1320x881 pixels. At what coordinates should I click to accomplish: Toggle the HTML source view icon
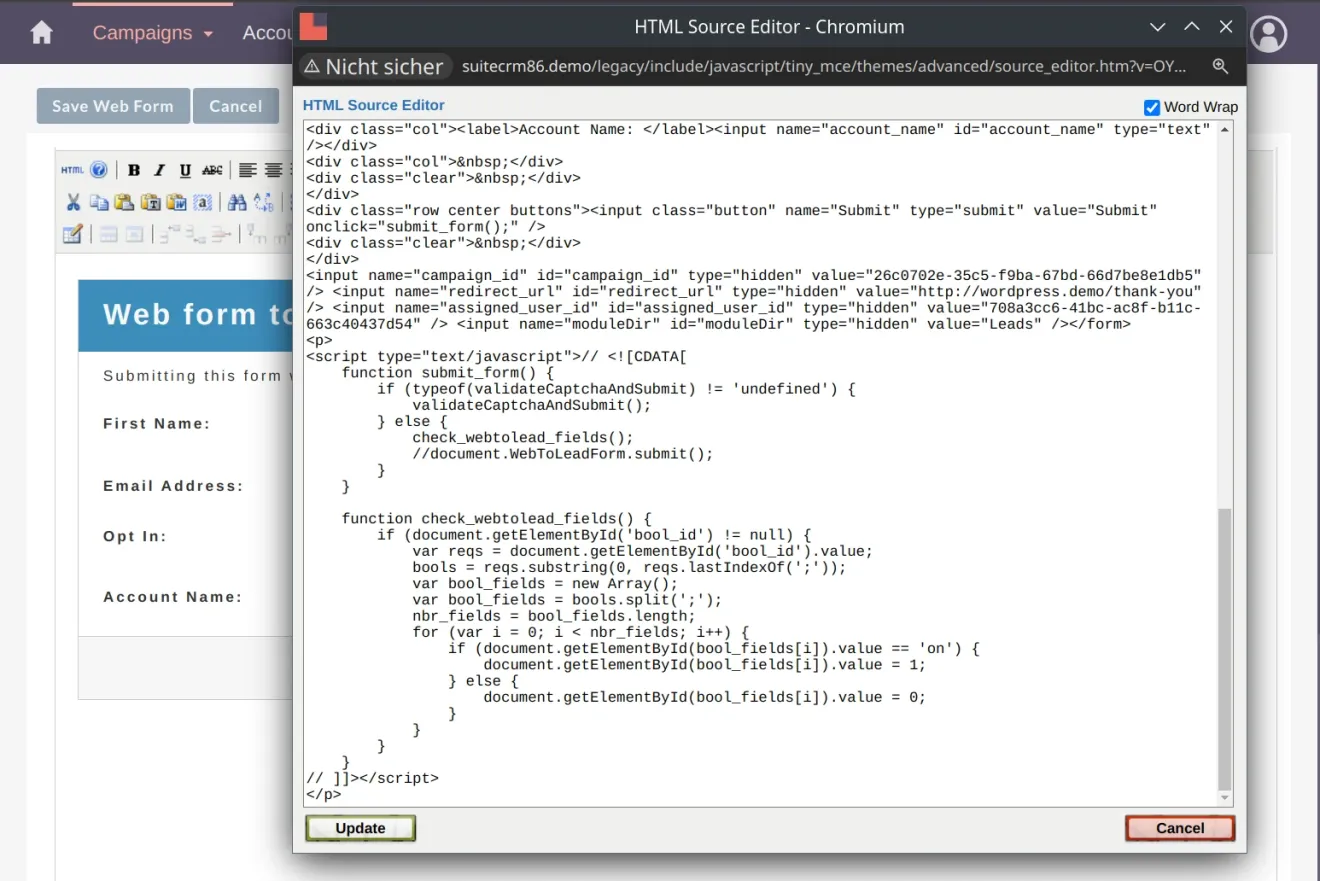[x=74, y=169]
